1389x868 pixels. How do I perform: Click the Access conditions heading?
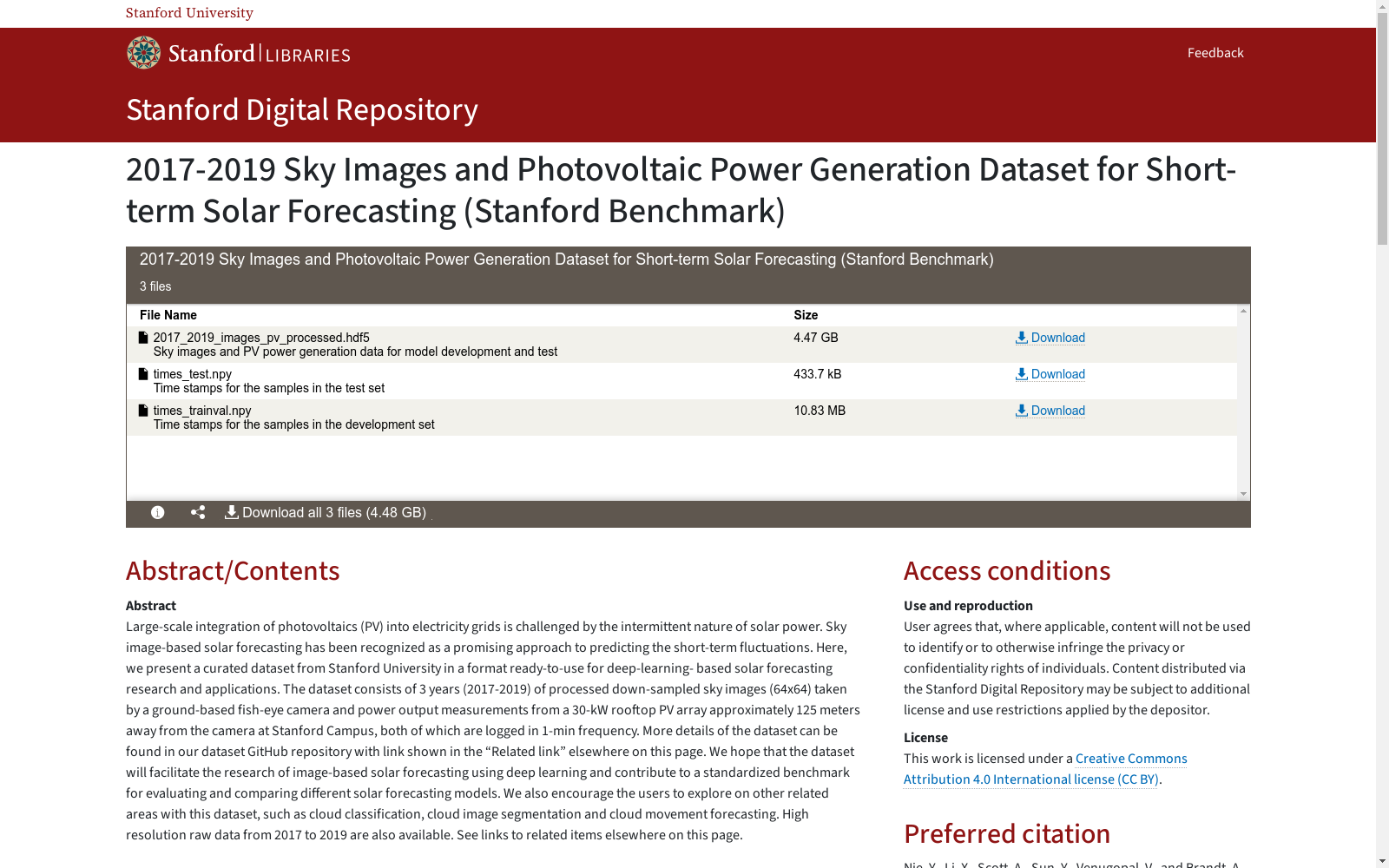click(1007, 571)
